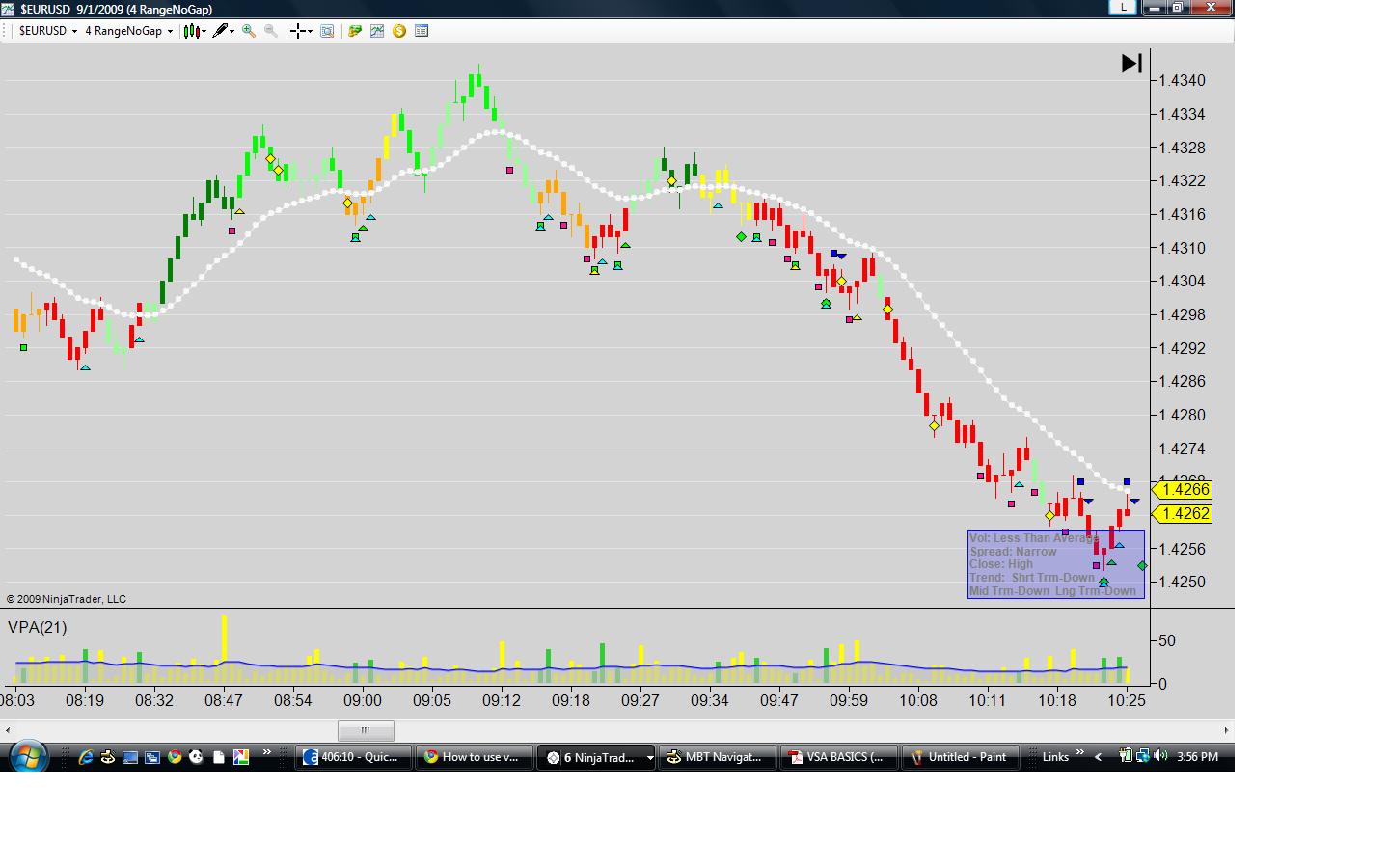Expand the cursor type dropdown arrow

click(x=311, y=31)
